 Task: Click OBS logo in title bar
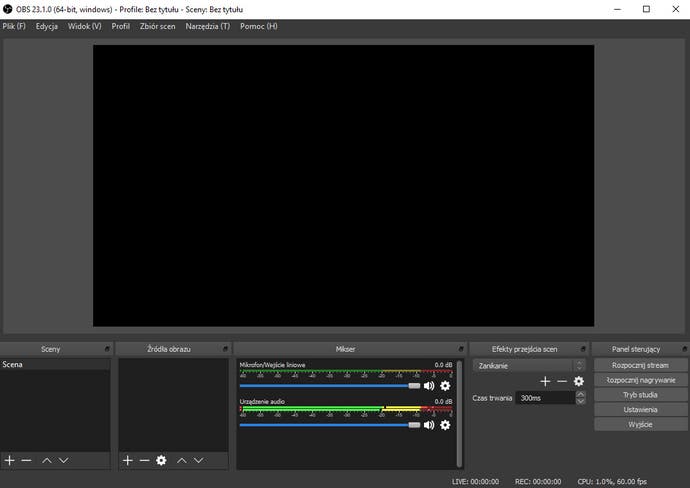(7, 9)
